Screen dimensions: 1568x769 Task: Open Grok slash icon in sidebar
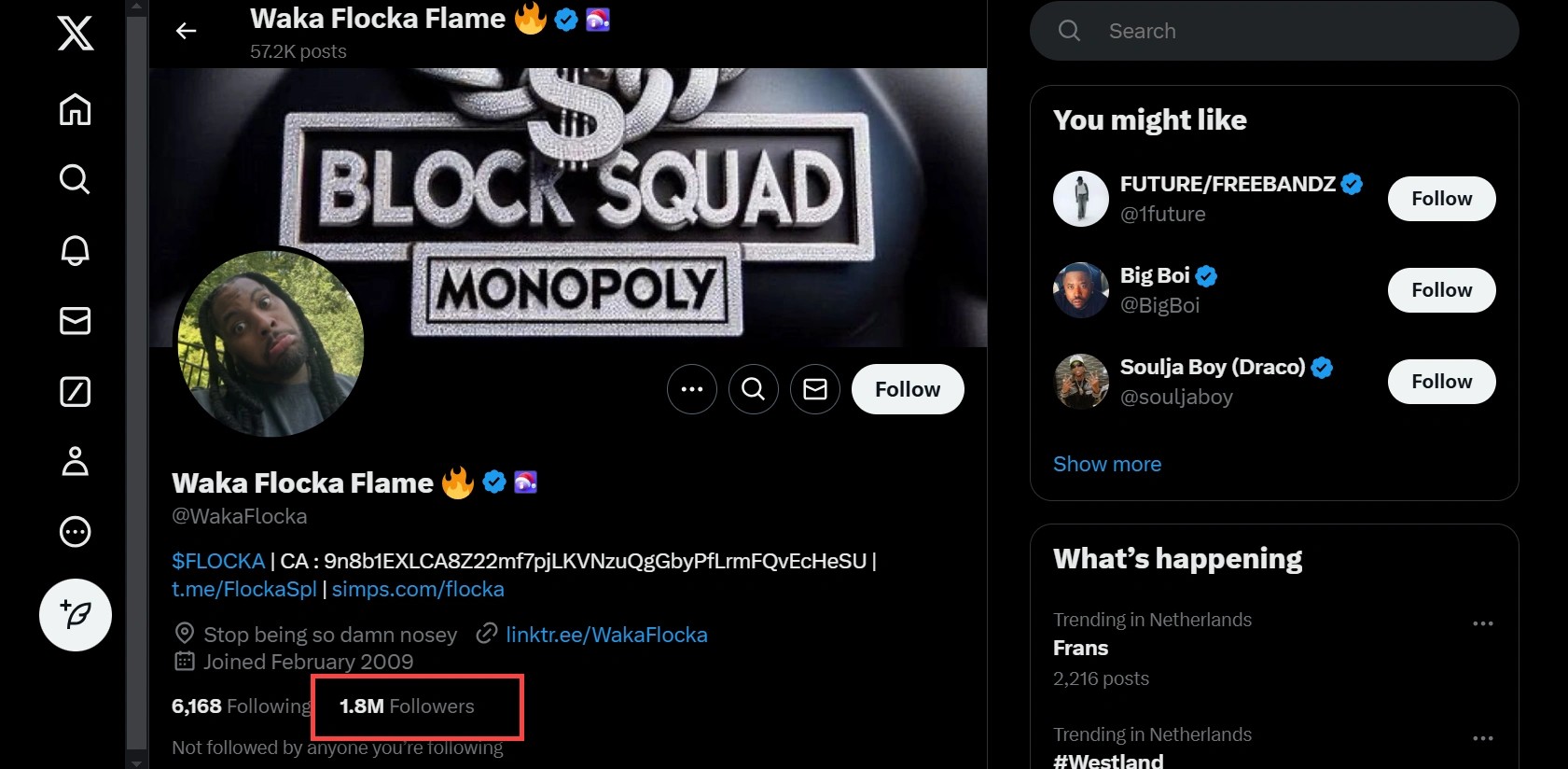76,392
